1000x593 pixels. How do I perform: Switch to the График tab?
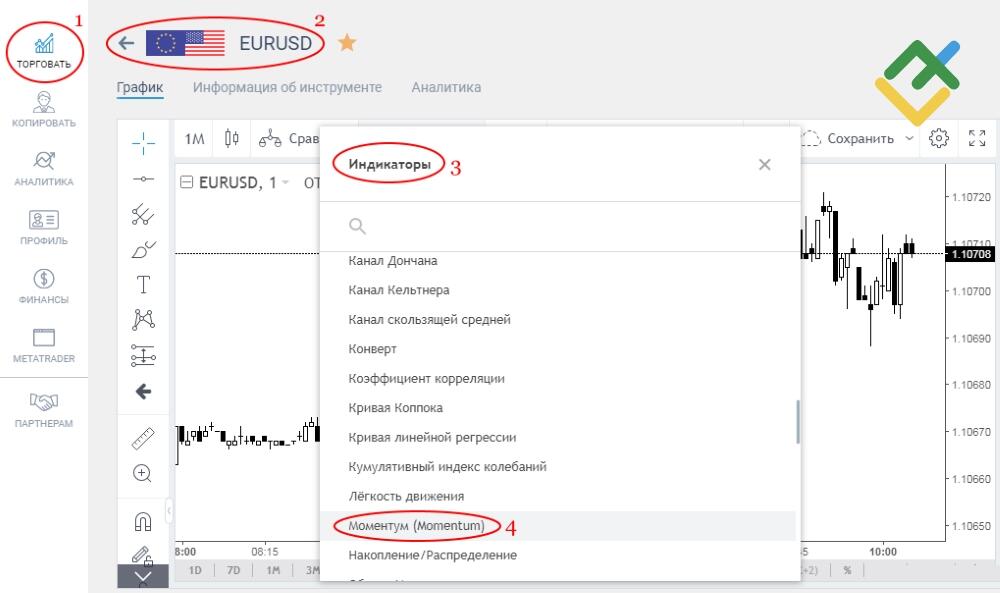[140, 87]
